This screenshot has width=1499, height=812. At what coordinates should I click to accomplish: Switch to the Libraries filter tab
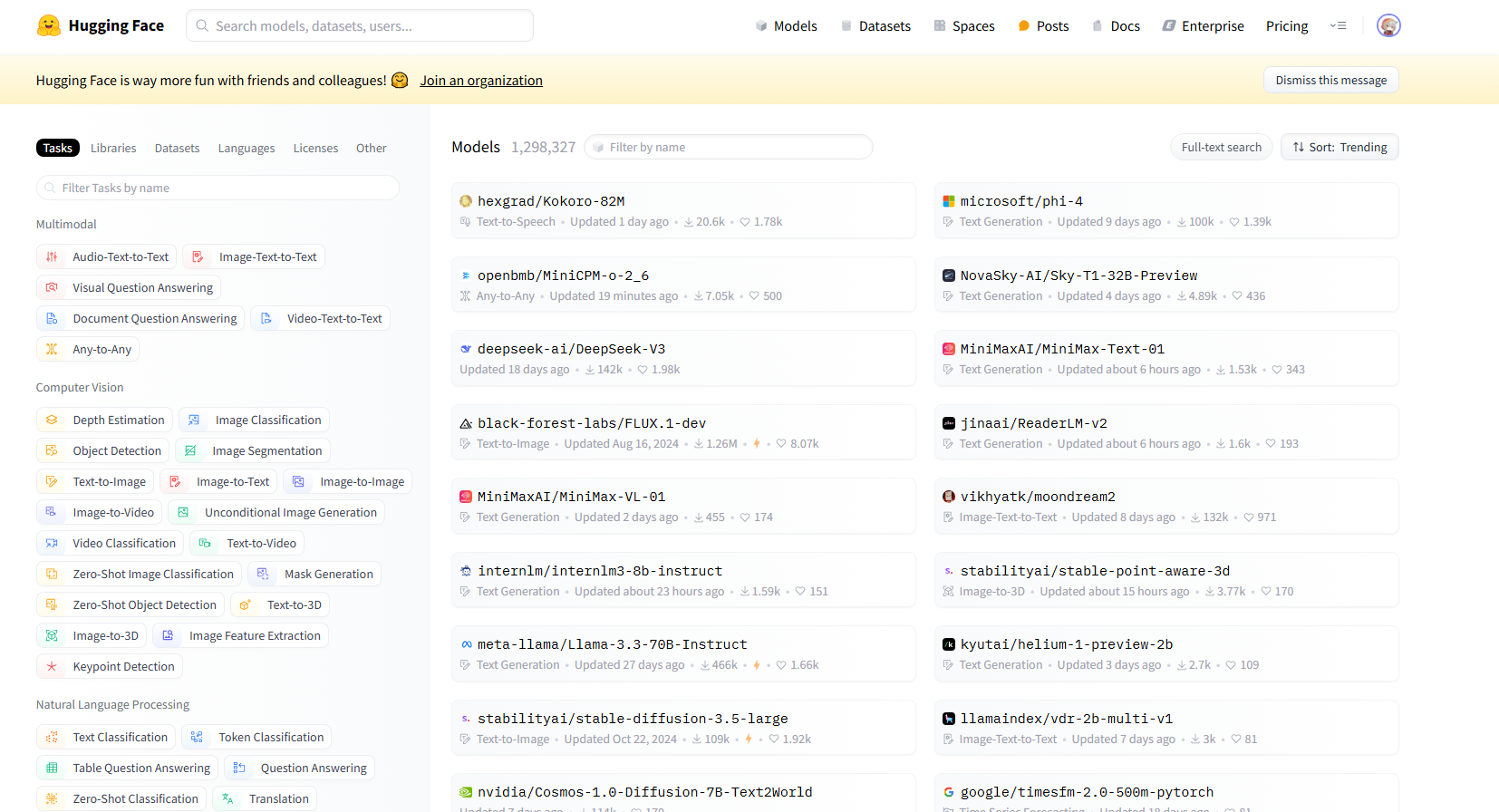[113, 149]
